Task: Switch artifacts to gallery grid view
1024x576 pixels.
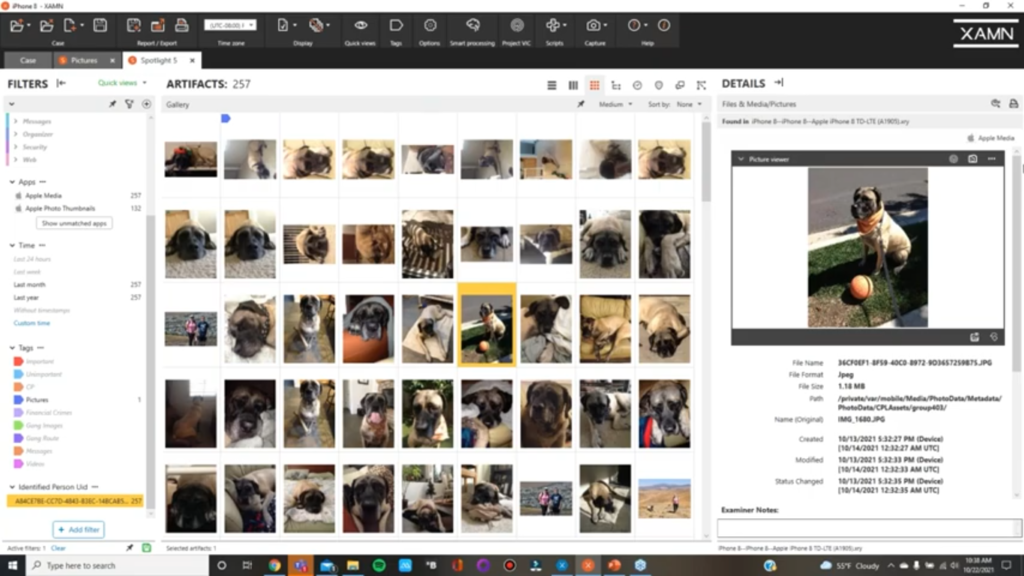Action: pos(594,85)
